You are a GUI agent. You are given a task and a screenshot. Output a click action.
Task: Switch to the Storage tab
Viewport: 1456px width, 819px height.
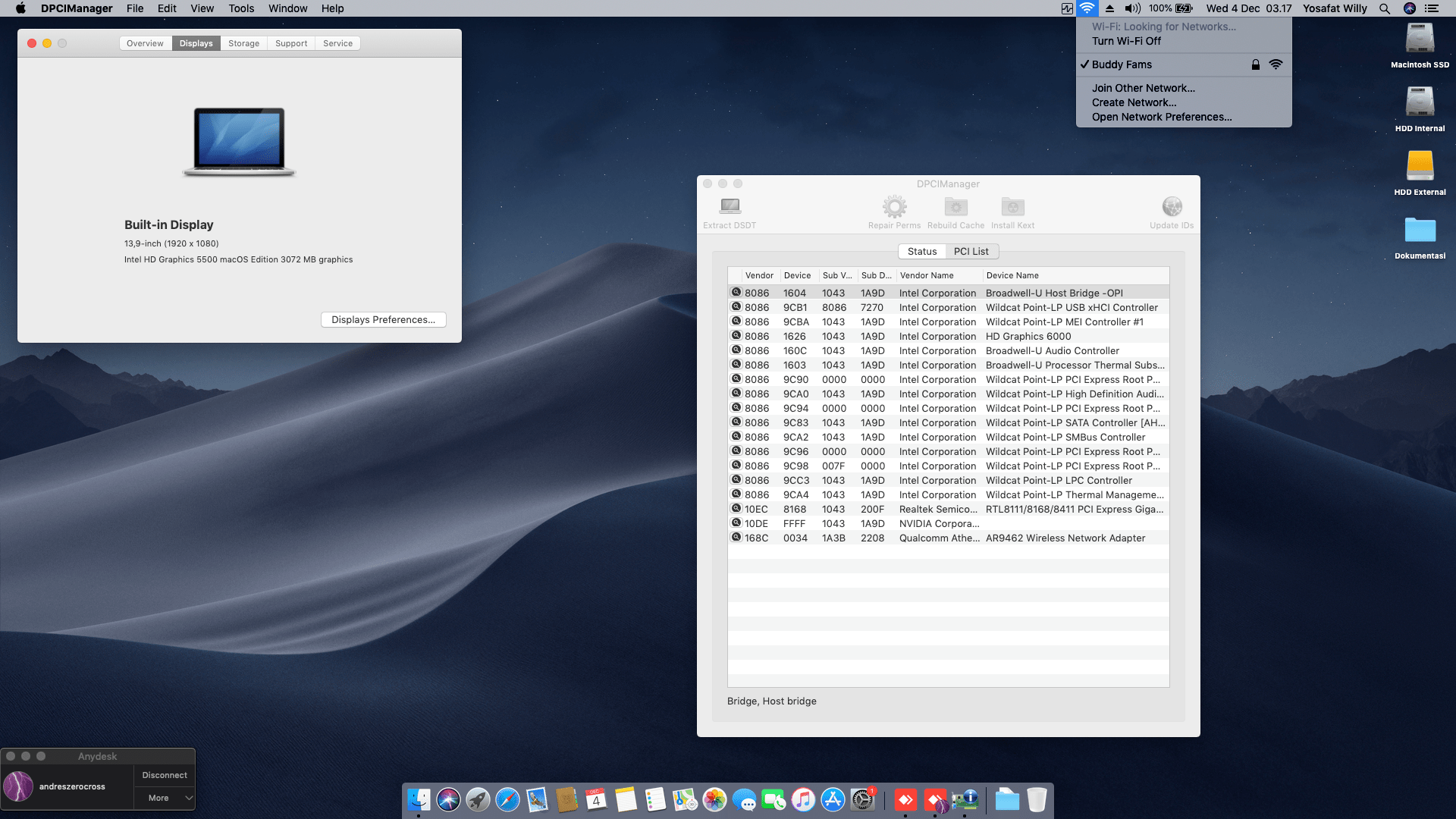click(x=243, y=43)
